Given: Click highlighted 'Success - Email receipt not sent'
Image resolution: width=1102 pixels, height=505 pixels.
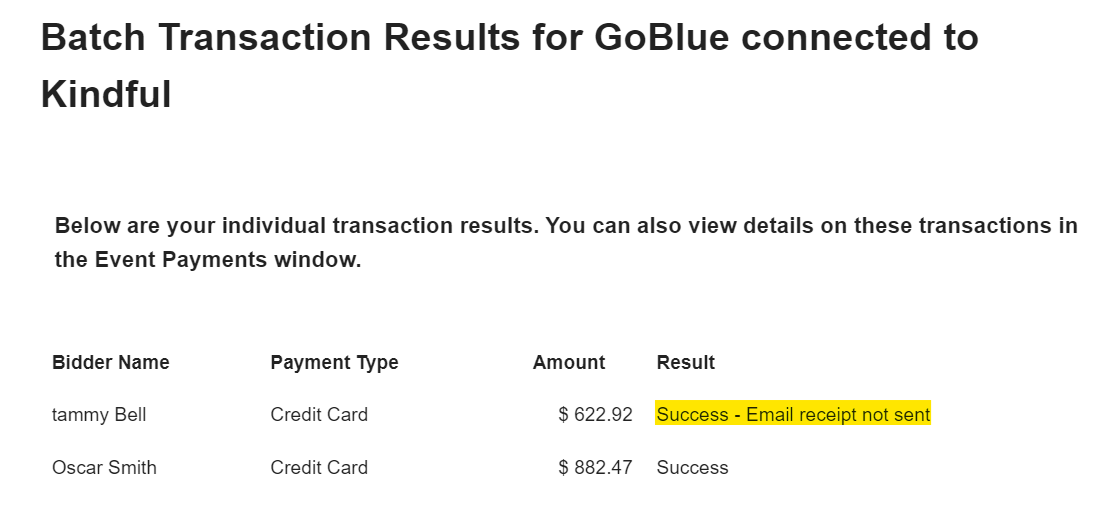Looking at the screenshot, I should tap(793, 414).
